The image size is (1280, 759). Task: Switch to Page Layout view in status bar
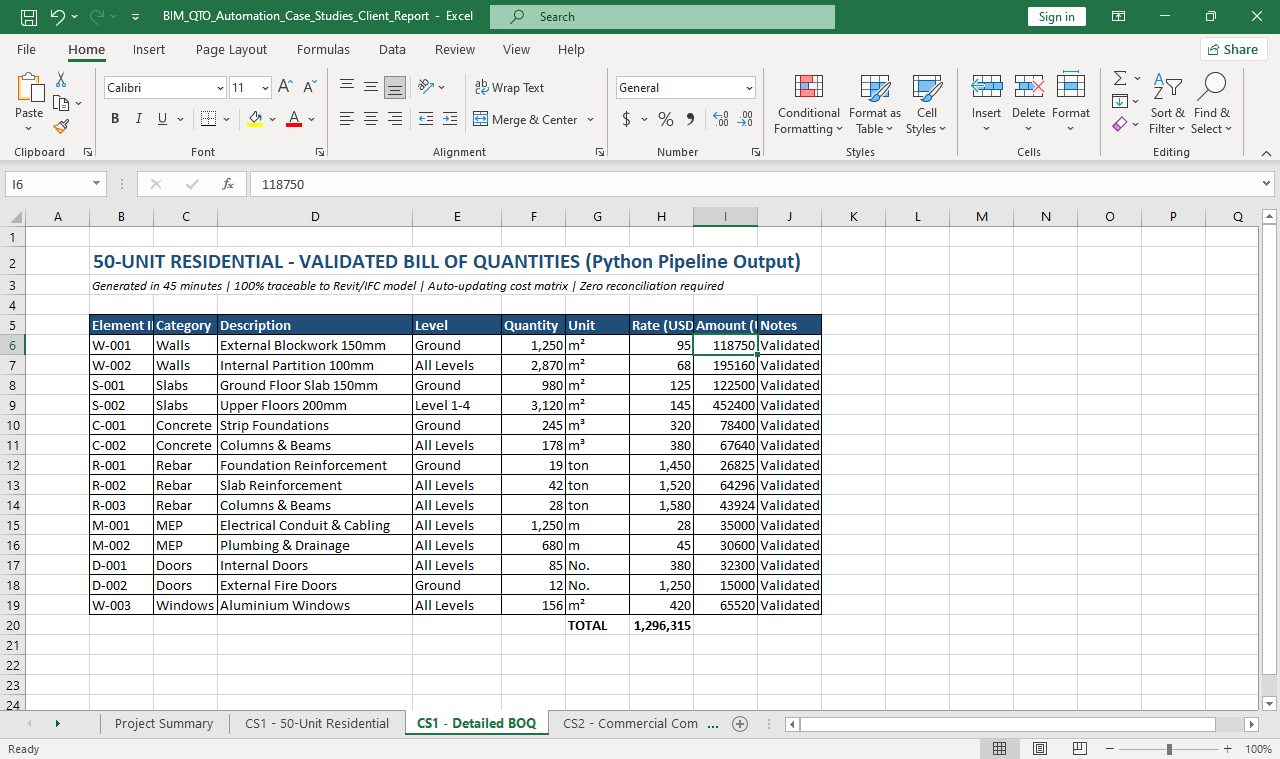point(1040,749)
